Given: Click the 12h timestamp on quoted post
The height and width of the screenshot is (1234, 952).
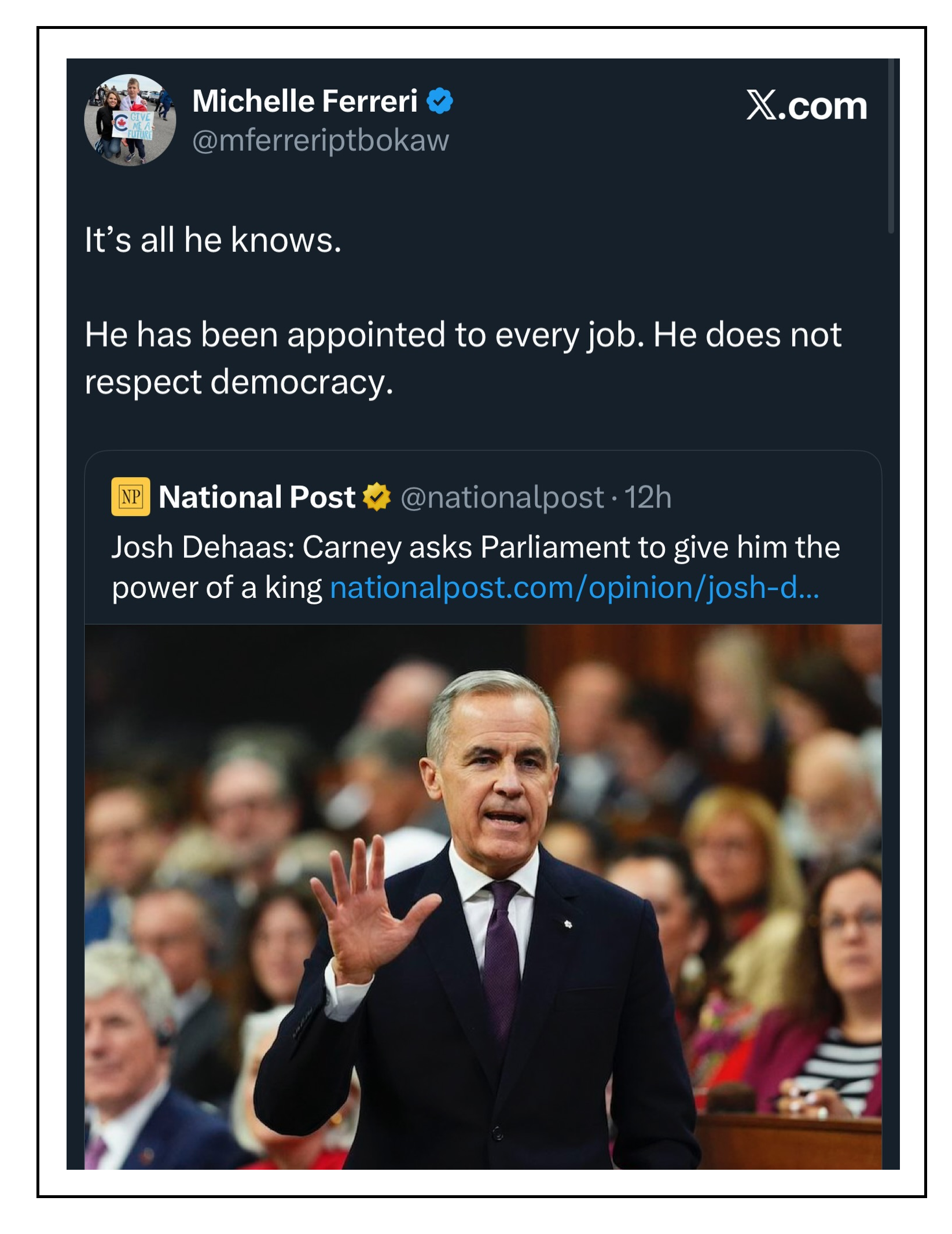Looking at the screenshot, I should click(648, 497).
